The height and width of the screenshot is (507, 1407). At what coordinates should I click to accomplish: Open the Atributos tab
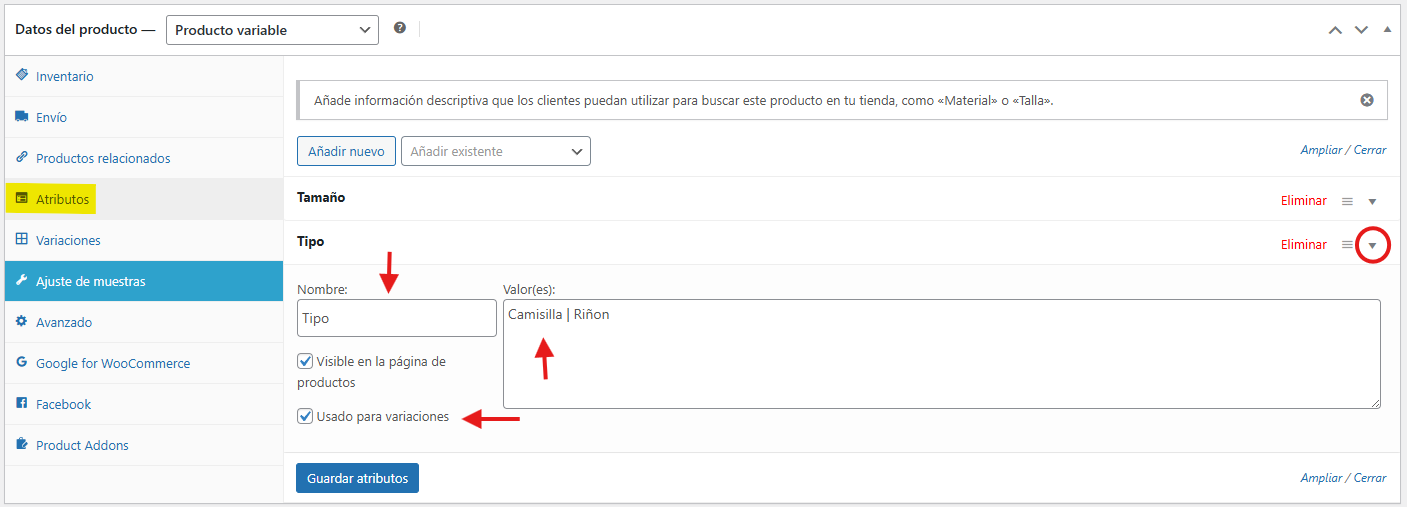point(144,199)
